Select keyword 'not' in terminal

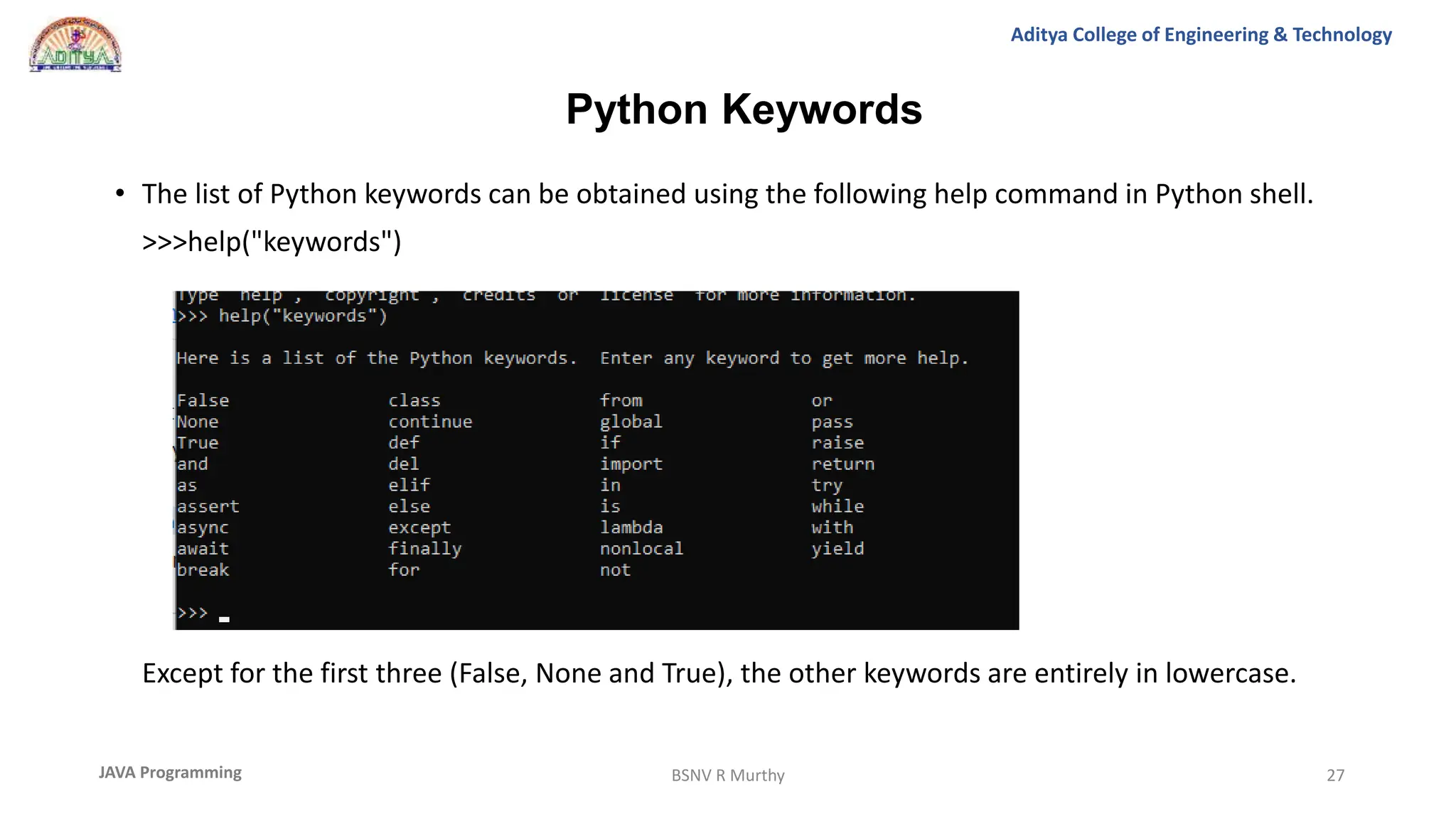pos(616,570)
